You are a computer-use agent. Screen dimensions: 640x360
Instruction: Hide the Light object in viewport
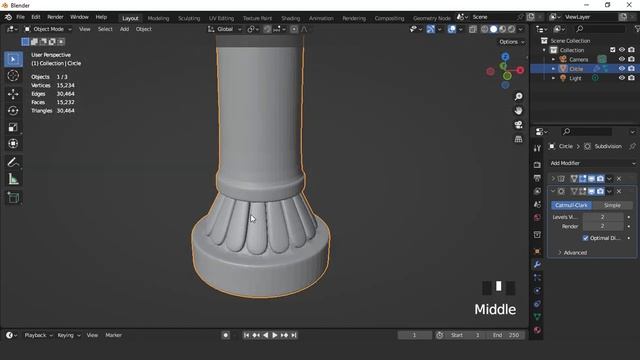622,78
